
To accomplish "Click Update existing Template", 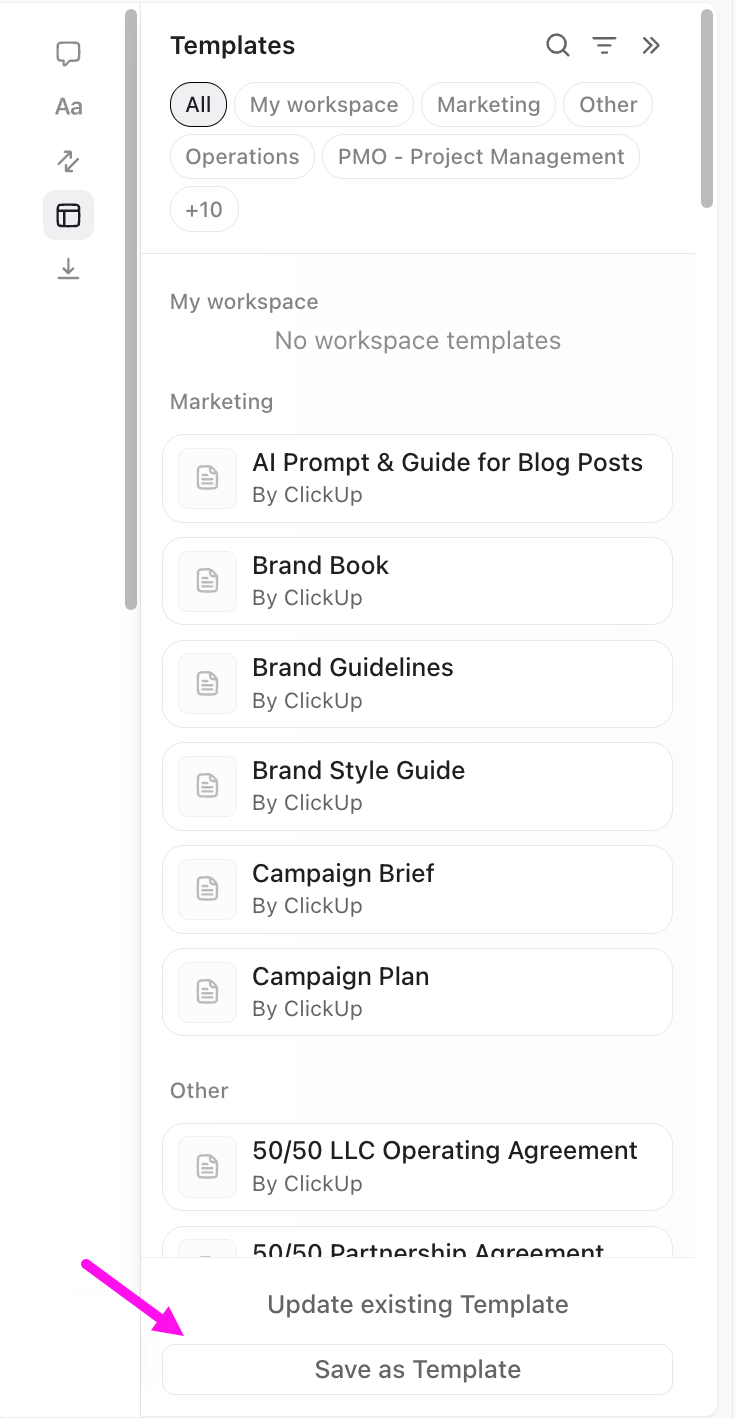I will click(x=417, y=1304).
